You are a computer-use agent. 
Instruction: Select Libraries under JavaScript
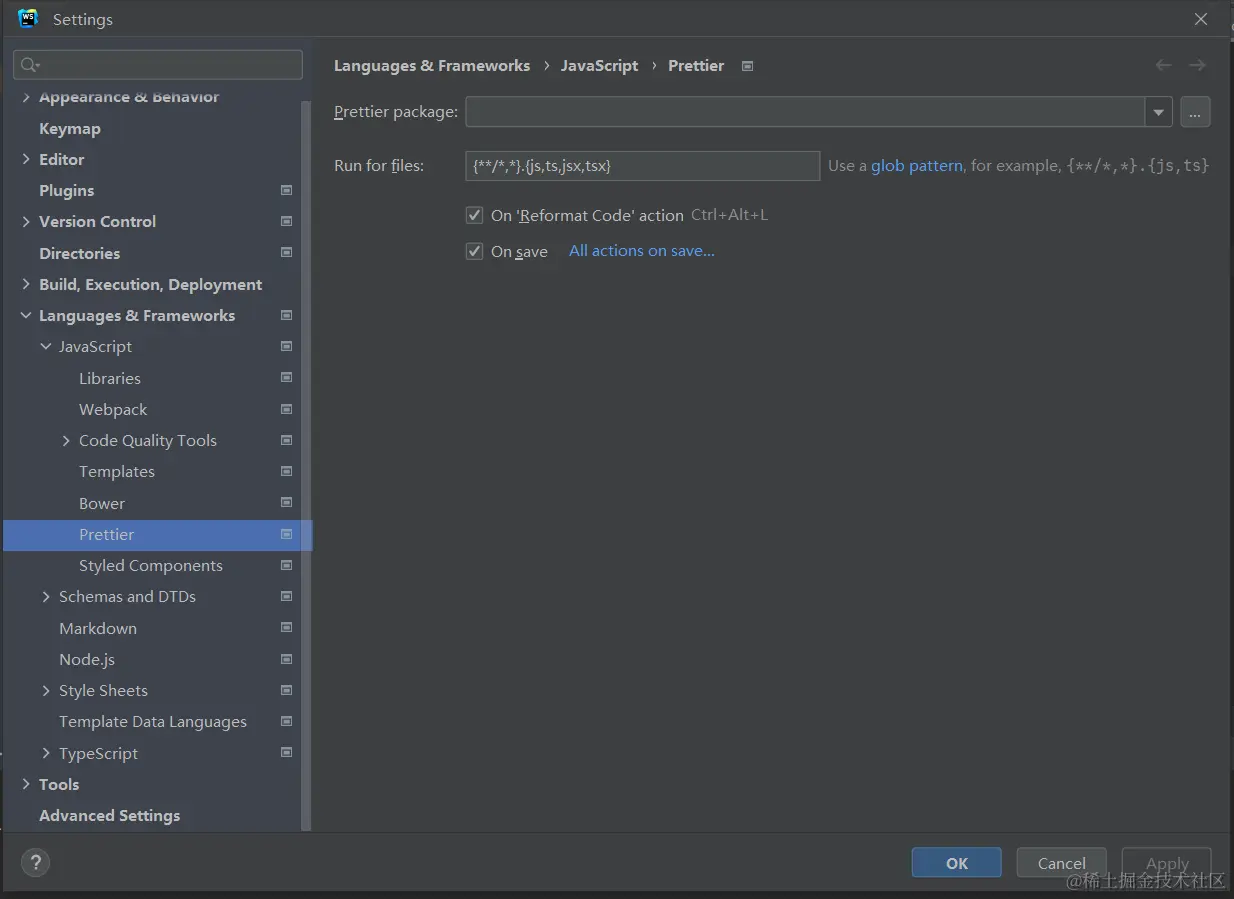[110, 378]
